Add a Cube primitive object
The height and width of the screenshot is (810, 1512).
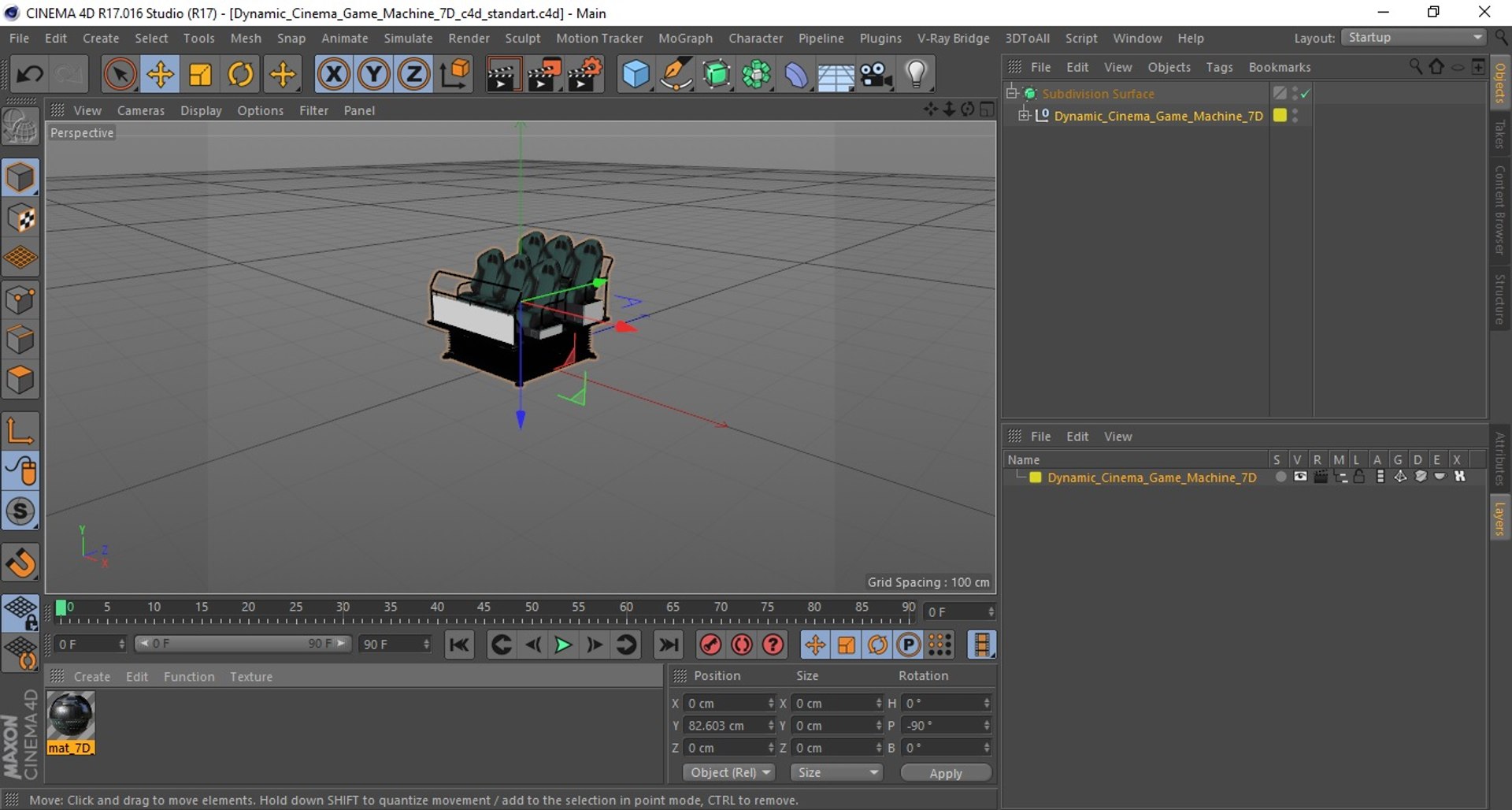click(x=636, y=75)
